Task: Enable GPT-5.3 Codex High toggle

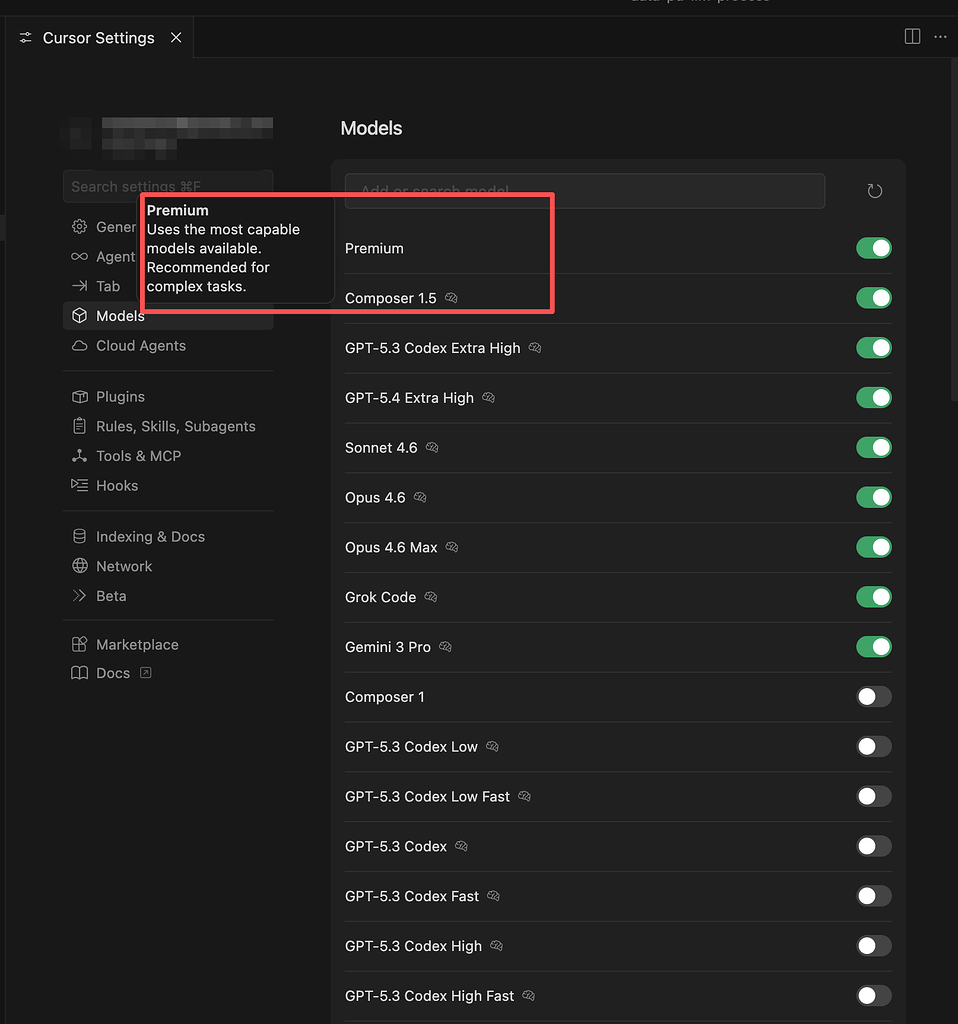Action: tap(874, 946)
